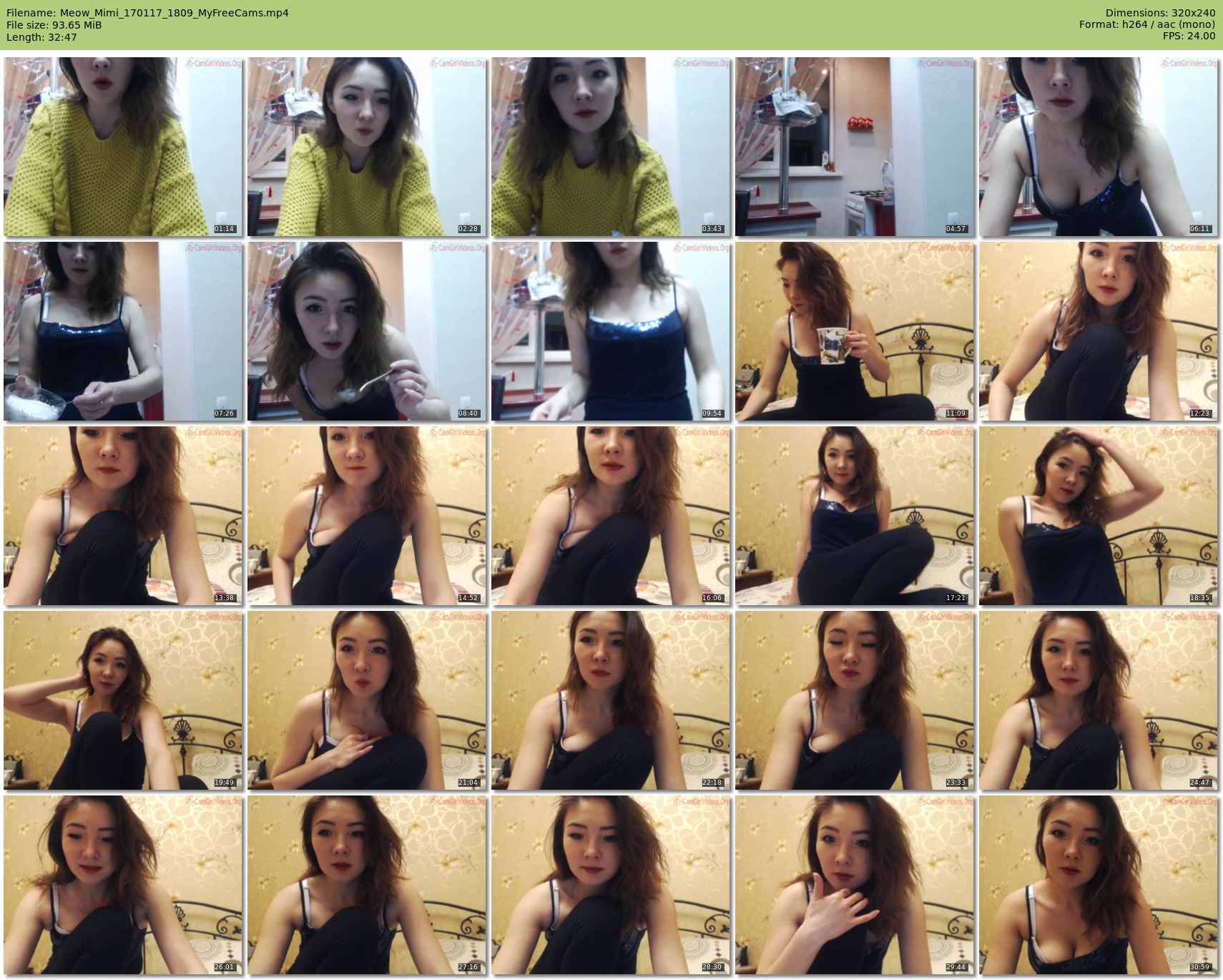
Task: Click the 26:01 timestamp label
Action: [x=224, y=967]
